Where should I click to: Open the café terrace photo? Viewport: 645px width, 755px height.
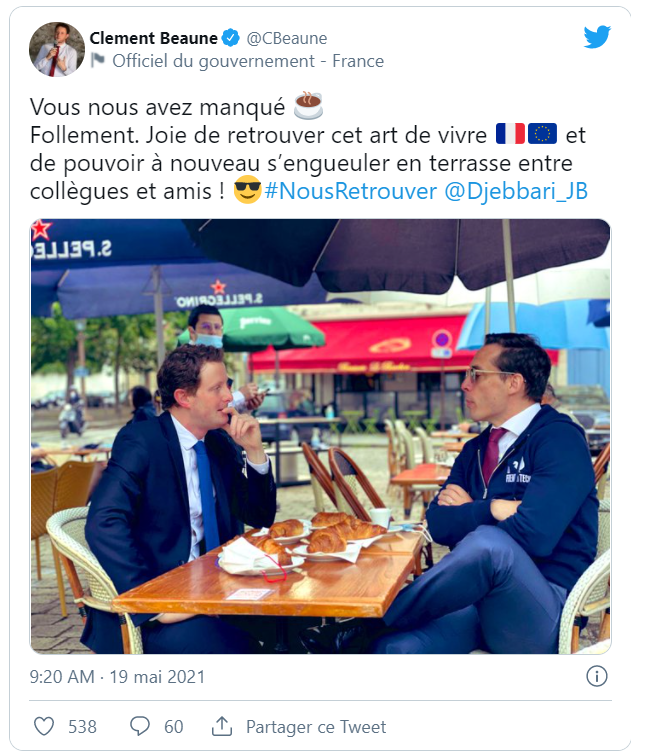(321, 436)
